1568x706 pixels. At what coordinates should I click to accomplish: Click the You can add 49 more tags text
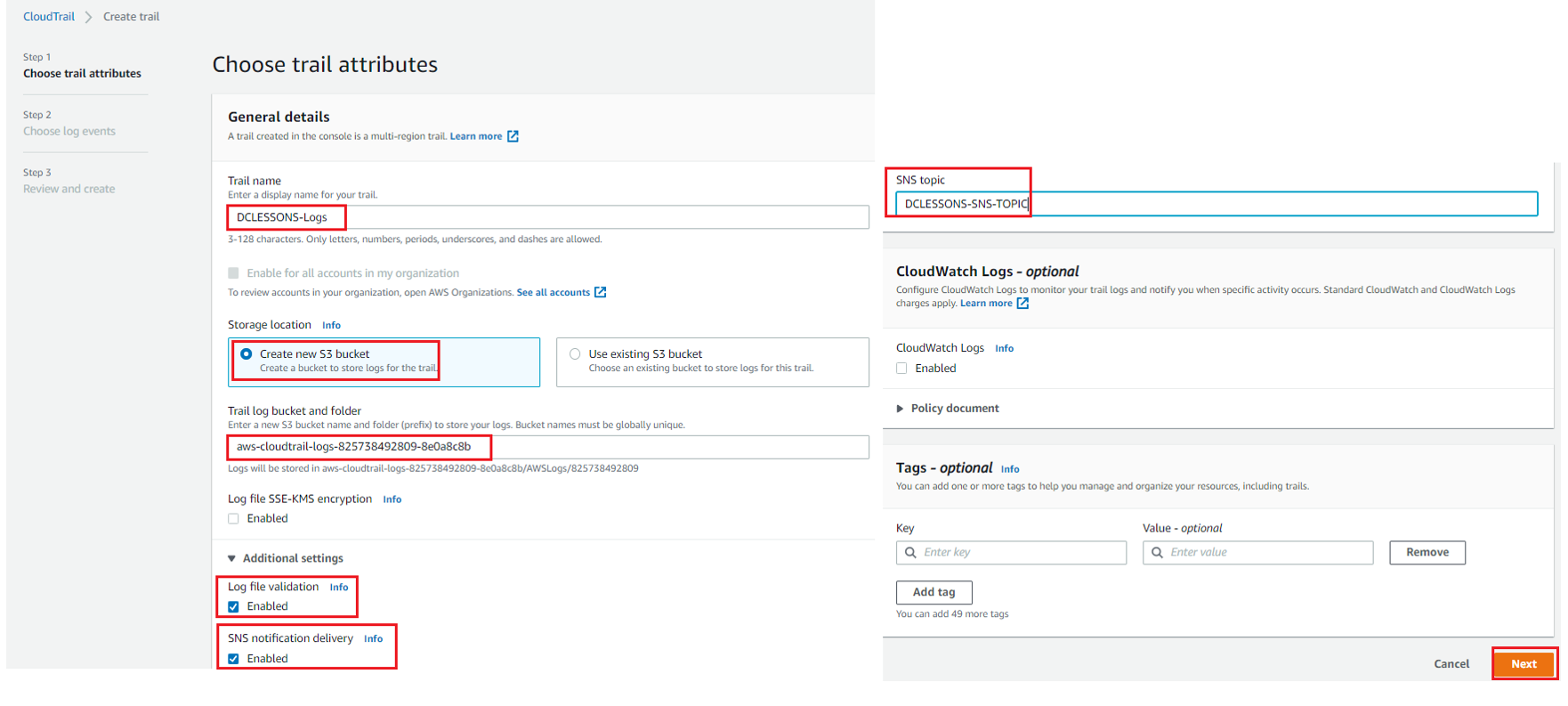[x=952, y=614]
